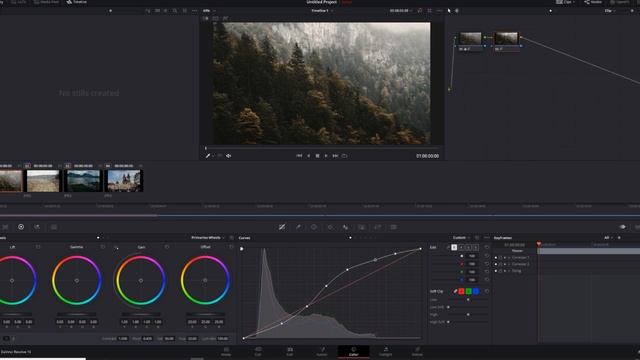Switch to the Edit page
This screenshot has height=360, width=640.
point(290,351)
